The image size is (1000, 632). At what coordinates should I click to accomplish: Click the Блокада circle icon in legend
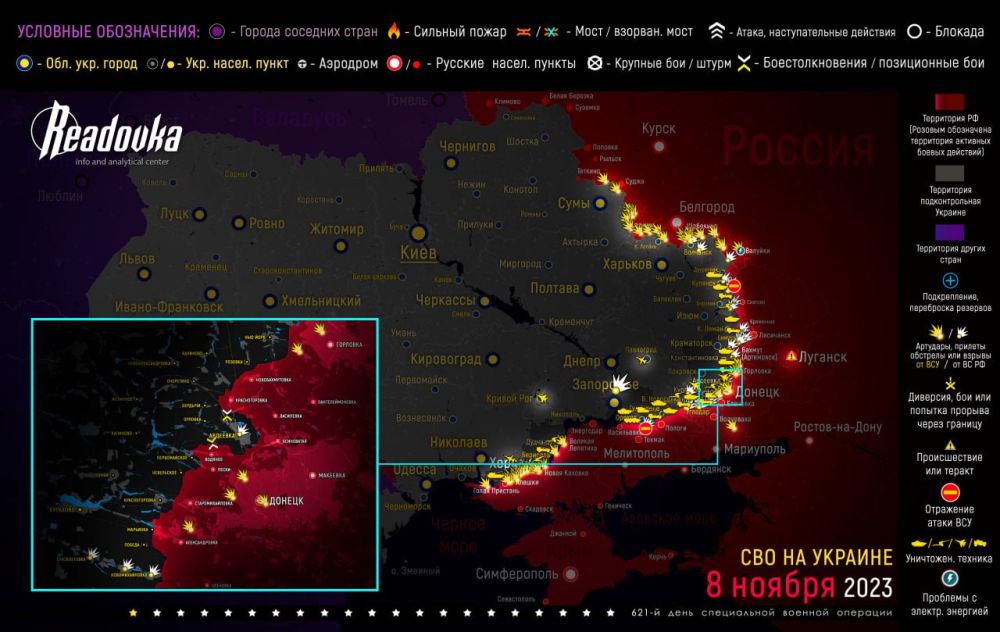(915, 32)
